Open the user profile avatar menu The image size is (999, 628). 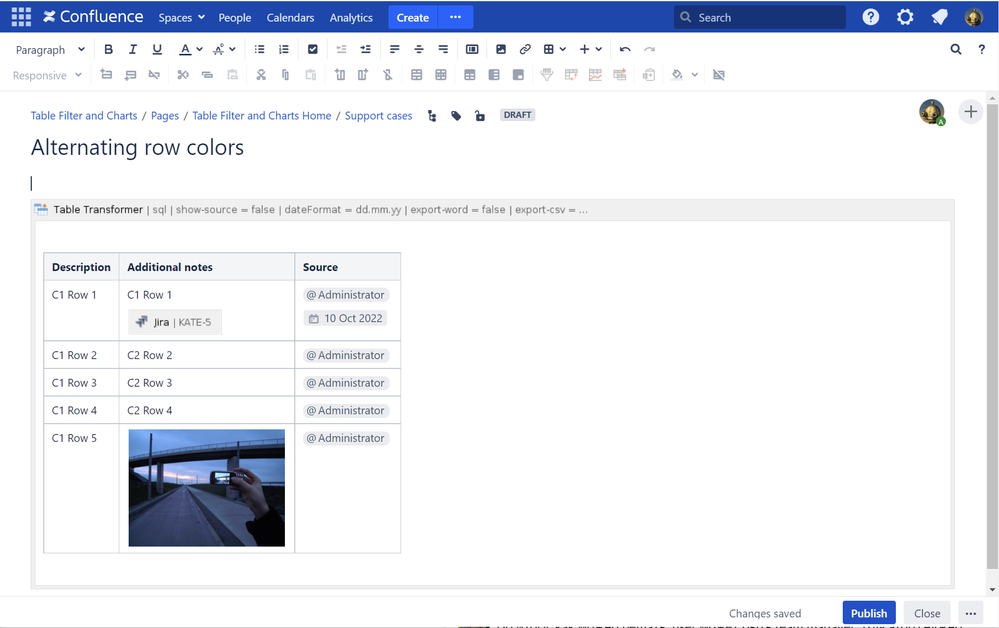click(x=974, y=17)
